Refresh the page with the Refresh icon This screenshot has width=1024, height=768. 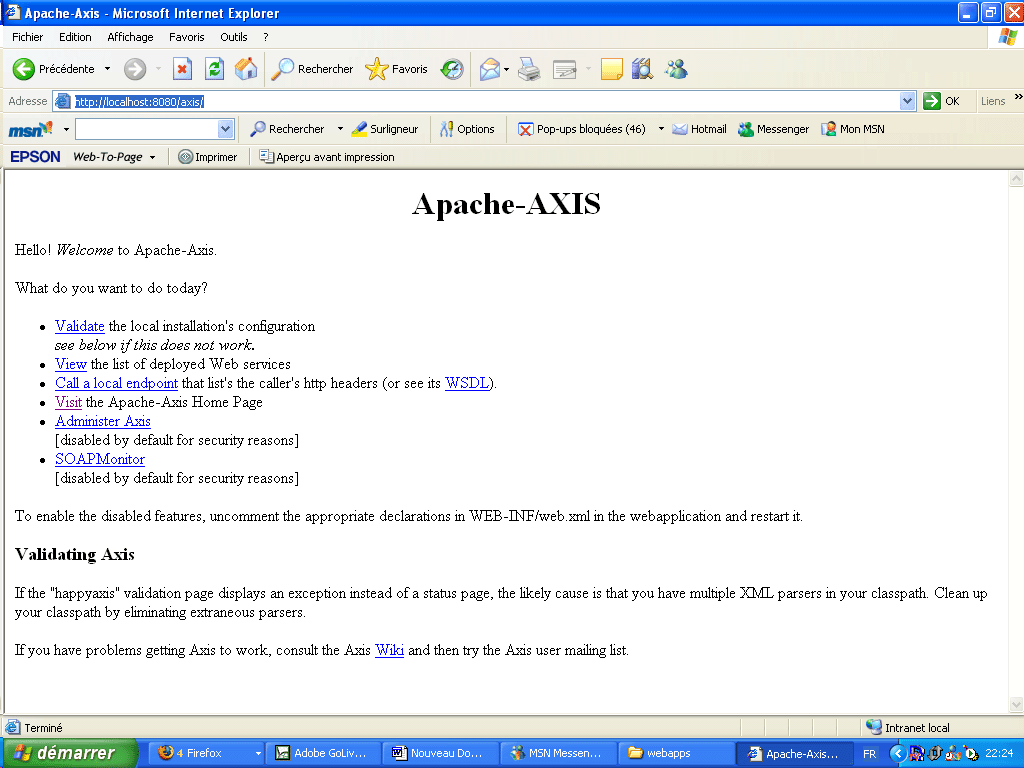tap(214, 69)
